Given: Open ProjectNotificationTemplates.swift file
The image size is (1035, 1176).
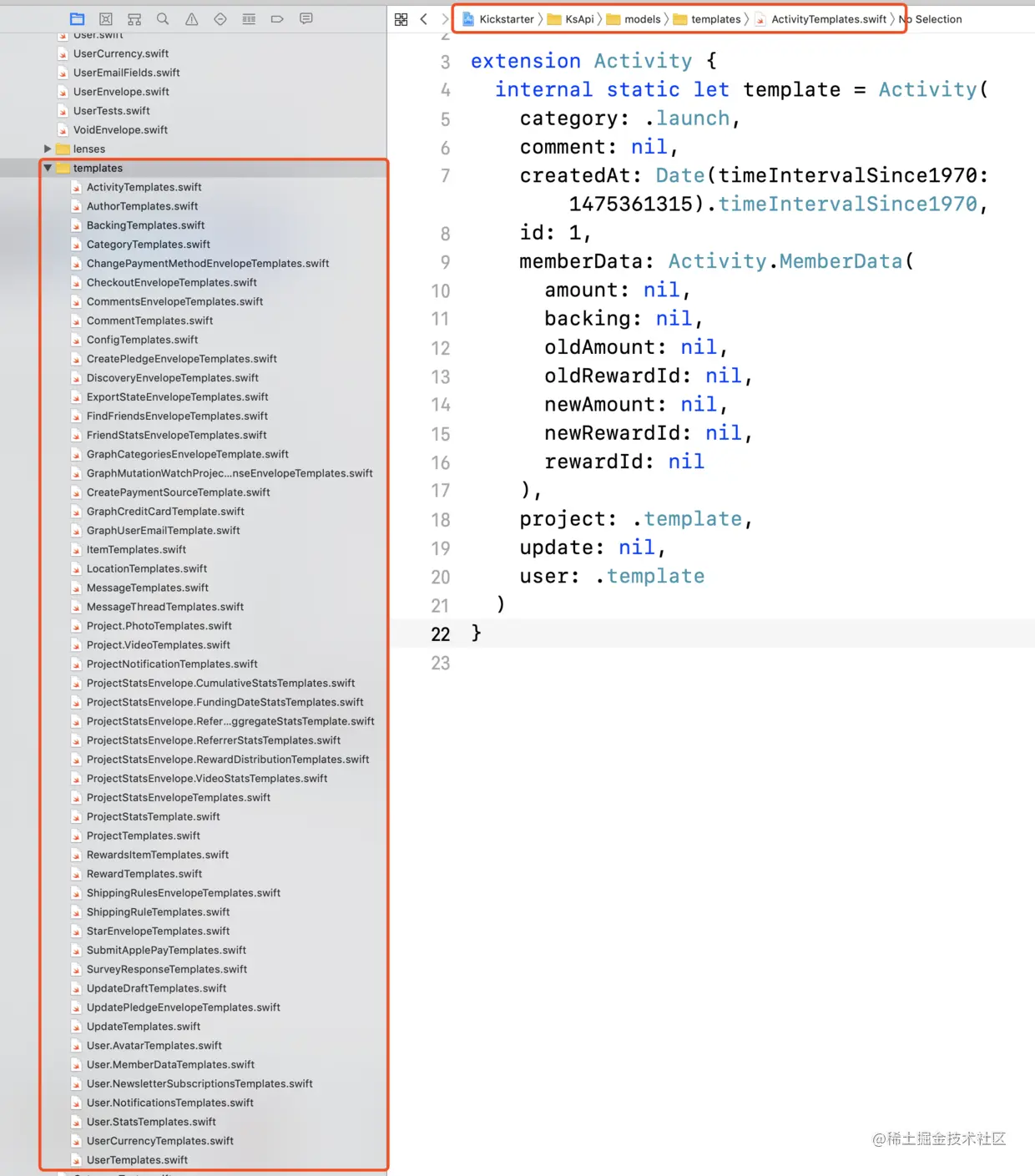Looking at the screenshot, I should click(172, 664).
